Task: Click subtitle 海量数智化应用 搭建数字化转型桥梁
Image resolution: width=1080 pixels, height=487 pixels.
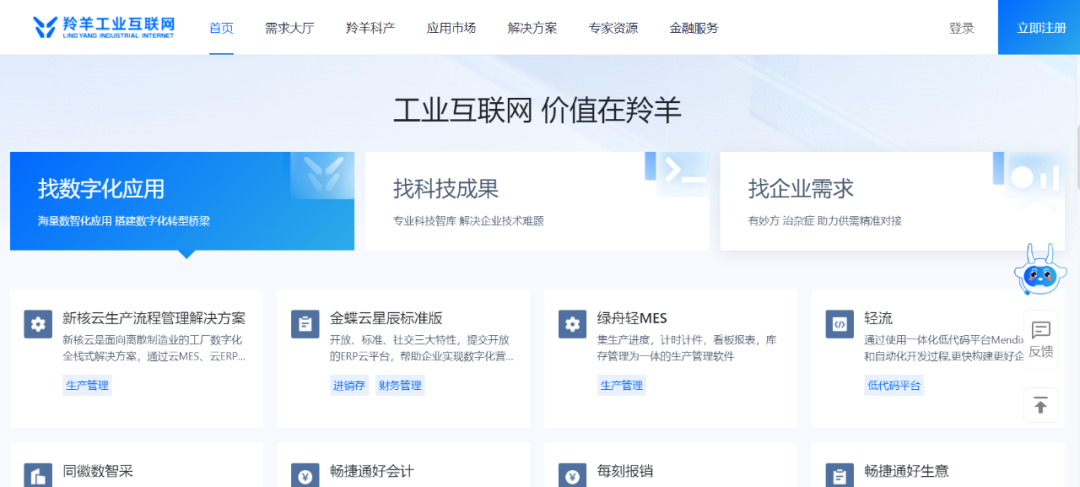Action: point(123,221)
